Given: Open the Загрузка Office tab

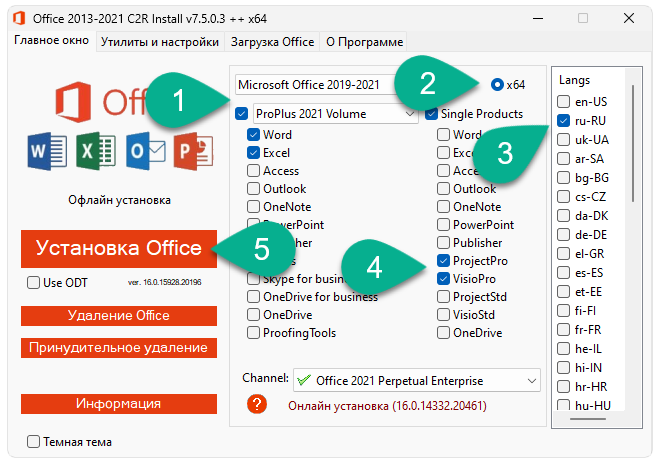Looking at the screenshot, I should tap(272, 42).
